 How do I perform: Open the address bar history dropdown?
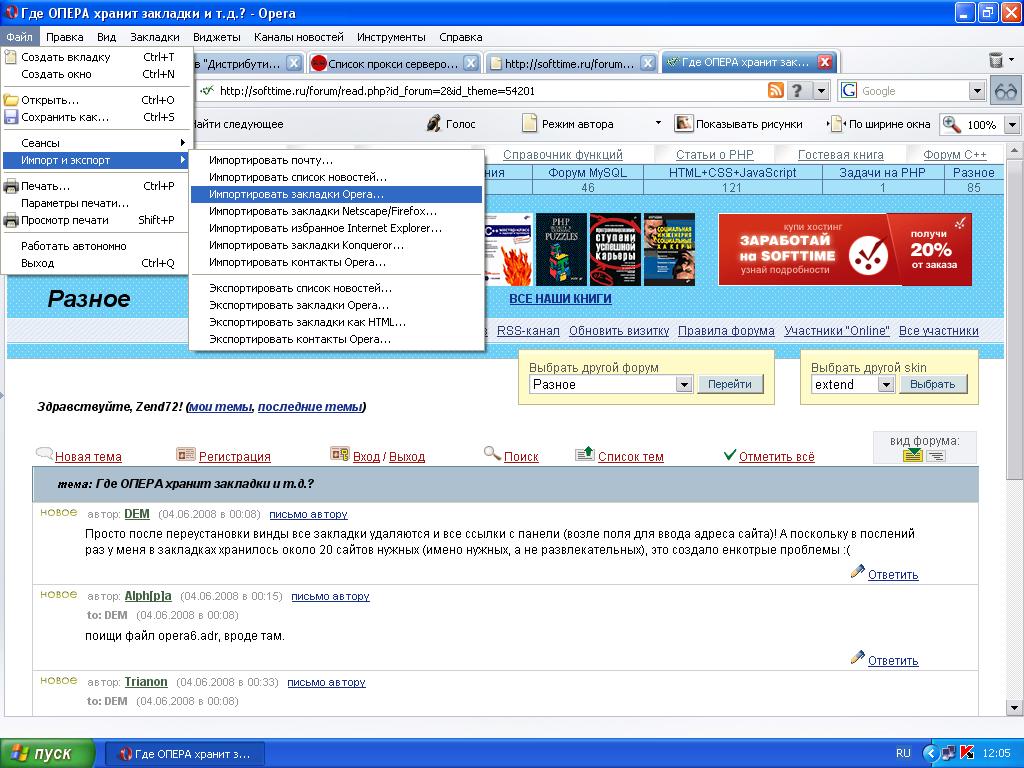pos(822,91)
